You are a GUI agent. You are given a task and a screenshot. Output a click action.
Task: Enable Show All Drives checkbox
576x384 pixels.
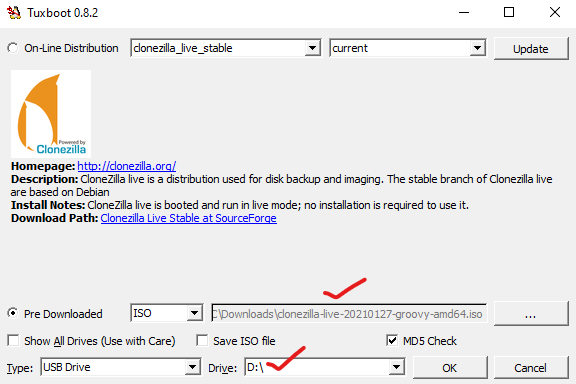(14, 341)
